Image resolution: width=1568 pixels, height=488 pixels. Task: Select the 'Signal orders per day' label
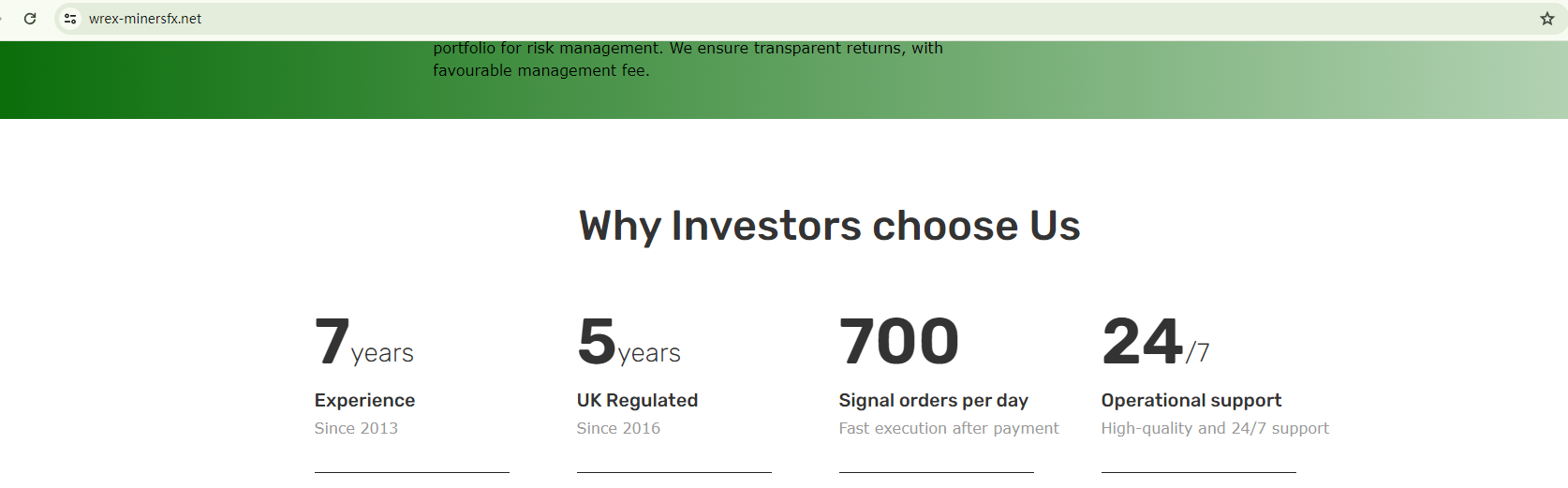(x=933, y=400)
